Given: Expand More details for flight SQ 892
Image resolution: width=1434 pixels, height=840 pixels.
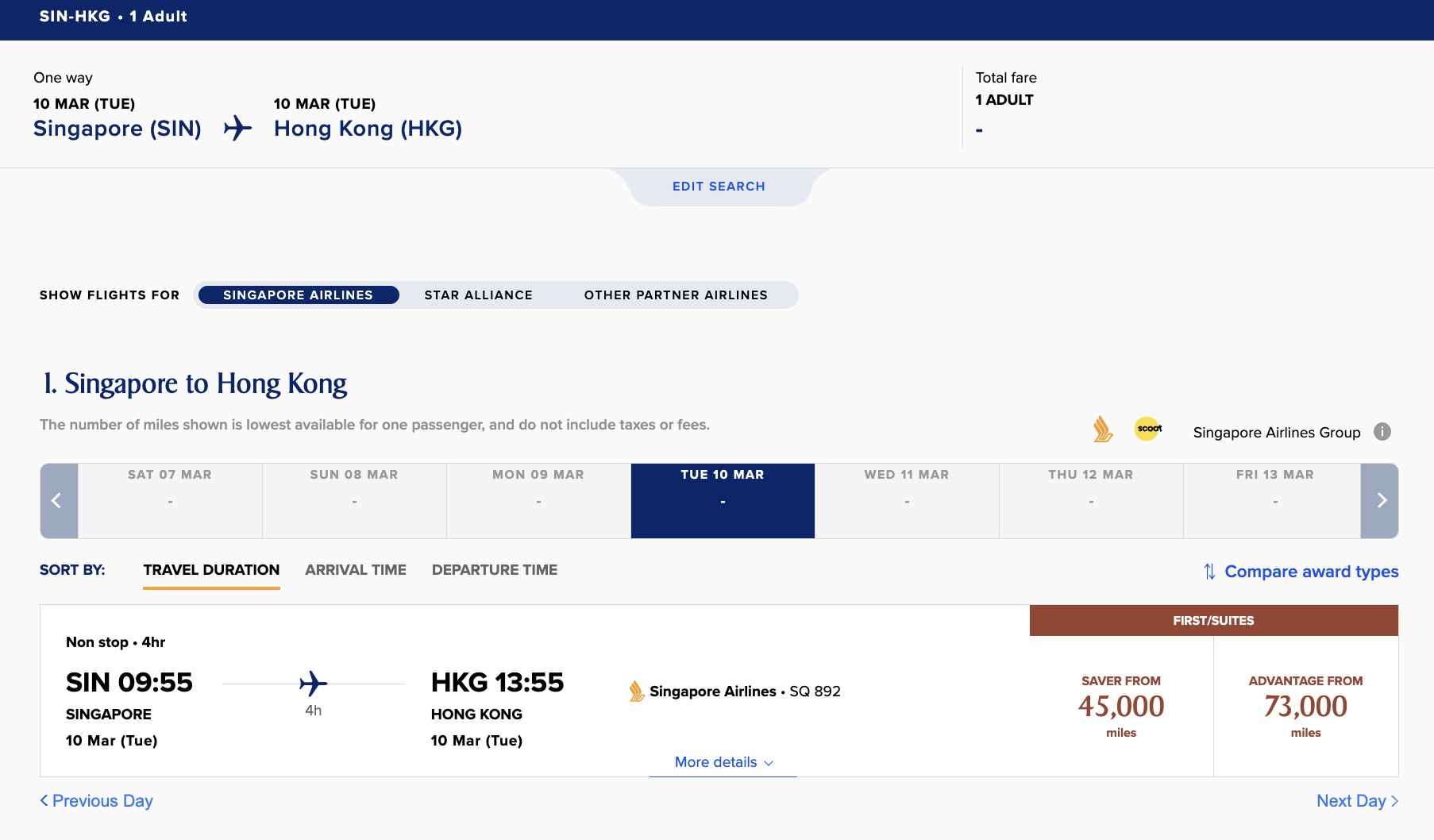Looking at the screenshot, I should (723, 762).
